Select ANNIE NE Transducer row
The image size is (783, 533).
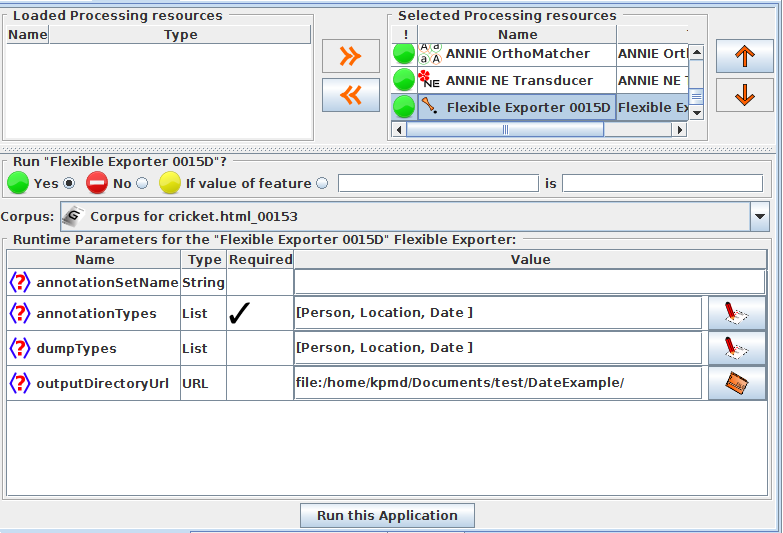tap(518, 80)
